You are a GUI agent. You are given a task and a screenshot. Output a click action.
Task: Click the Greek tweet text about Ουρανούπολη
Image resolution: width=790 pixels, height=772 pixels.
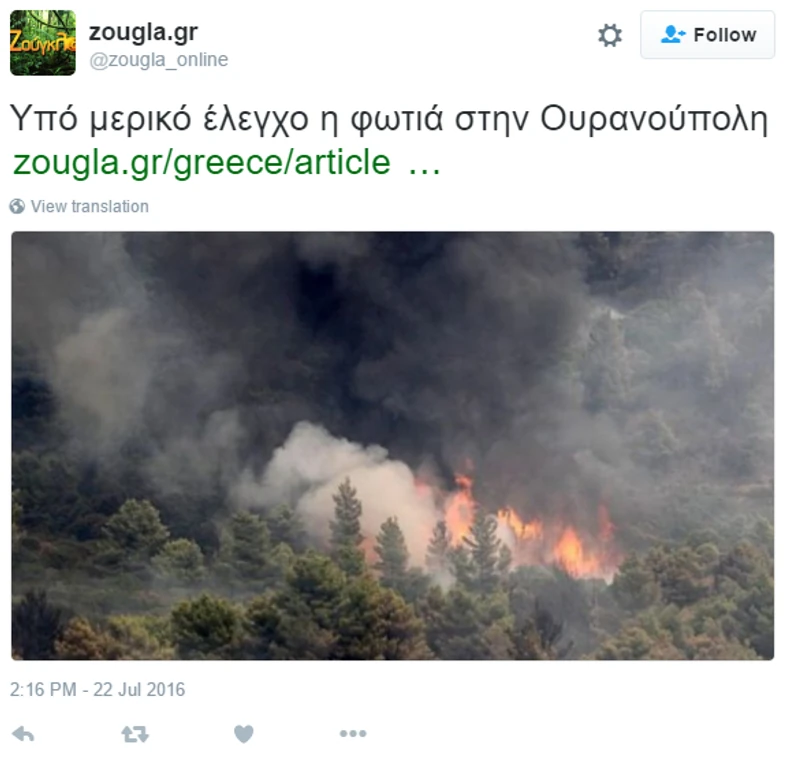389,120
